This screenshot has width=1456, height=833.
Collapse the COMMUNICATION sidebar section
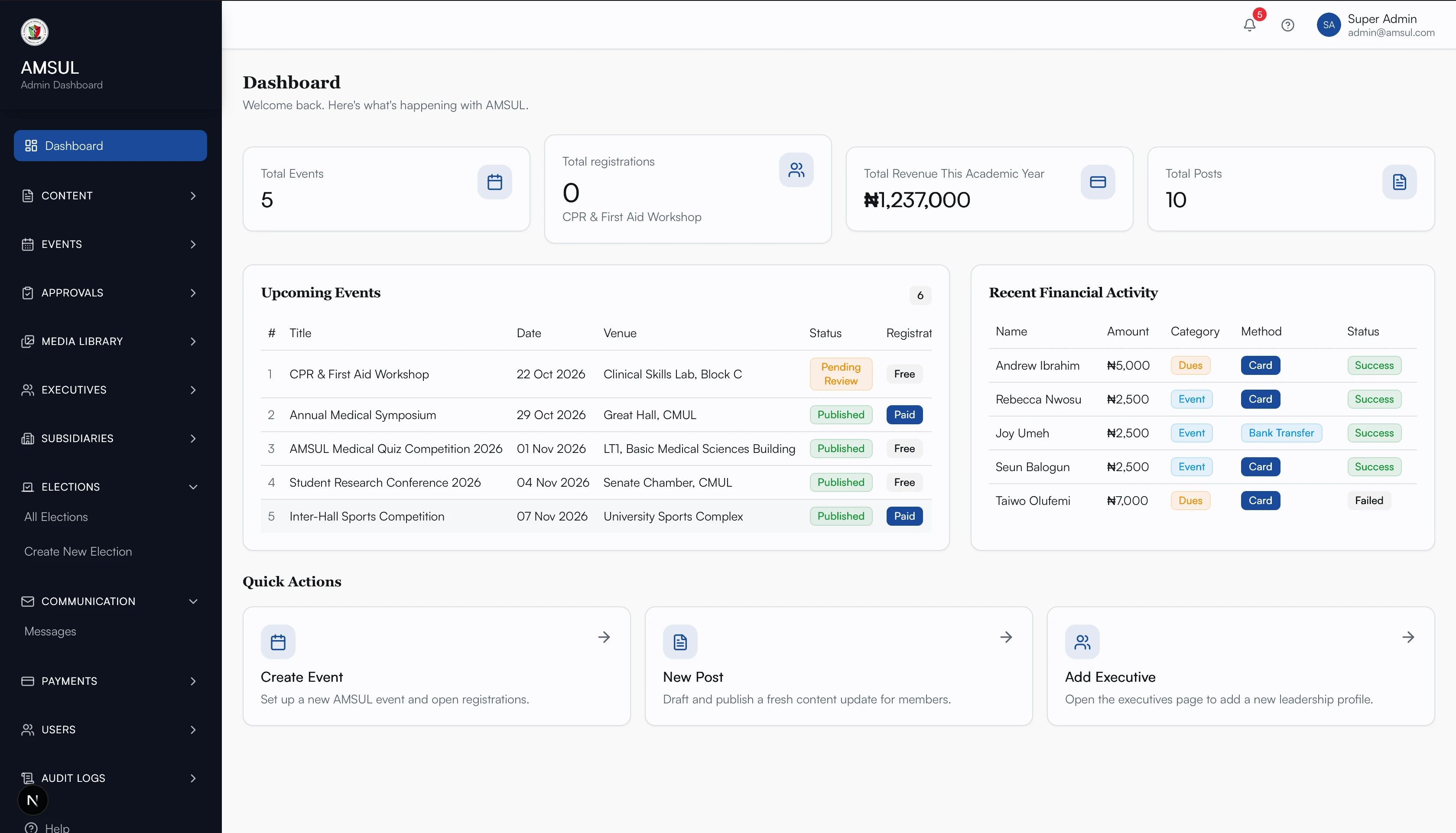pos(110,601)
